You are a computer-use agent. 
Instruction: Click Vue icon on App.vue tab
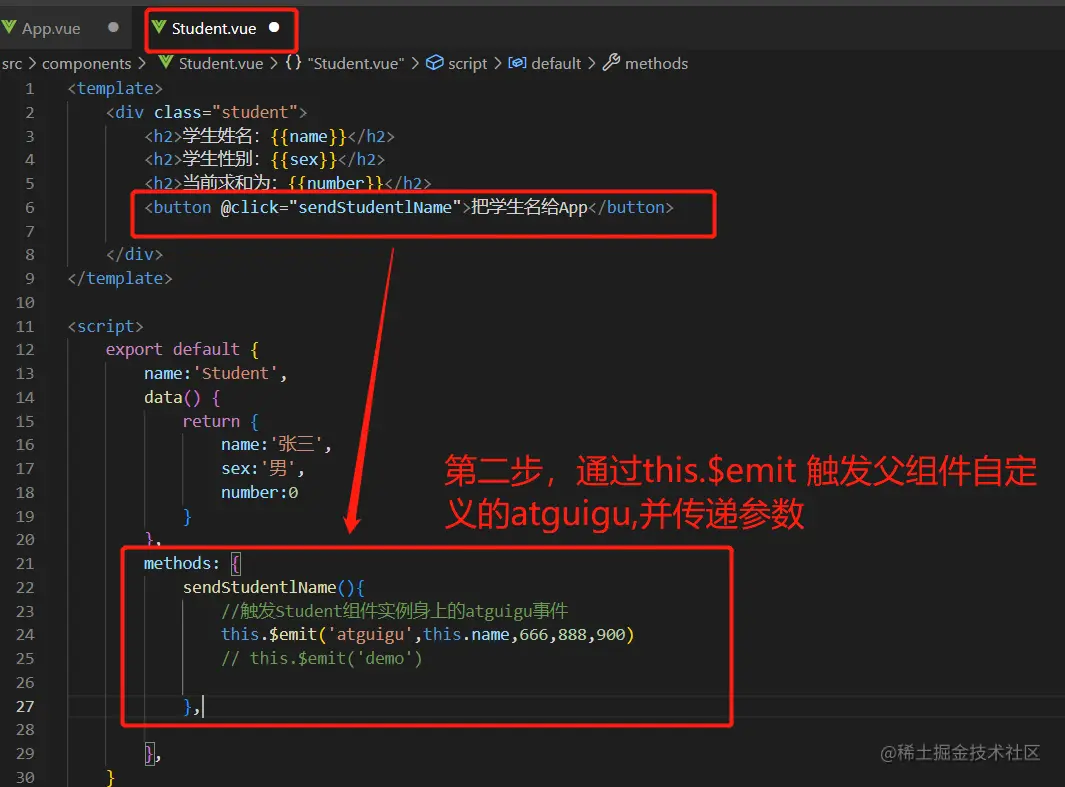(9, 28)
